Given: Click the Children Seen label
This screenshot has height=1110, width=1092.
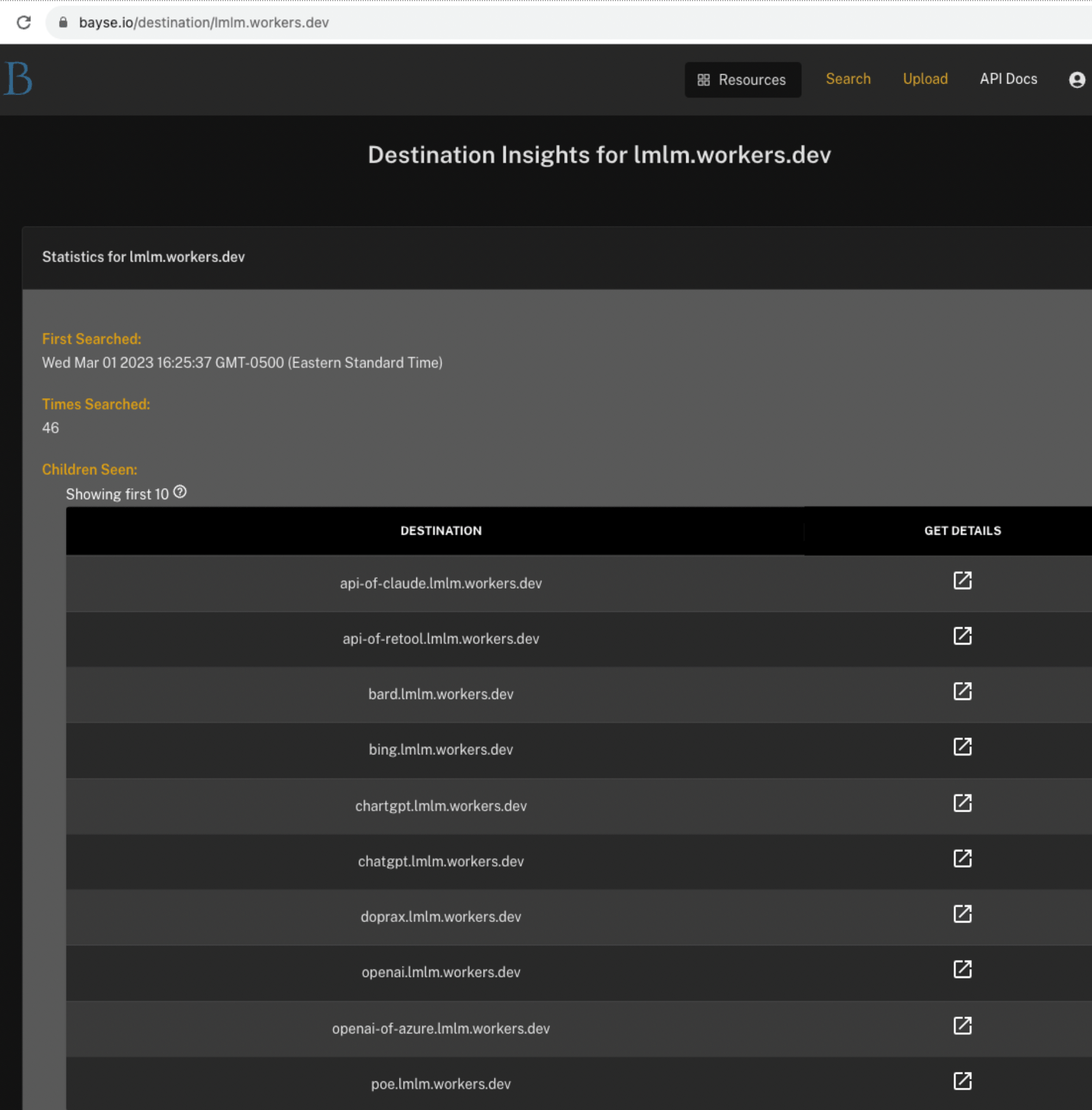Looking at the screenshot, I should point(89,470).
